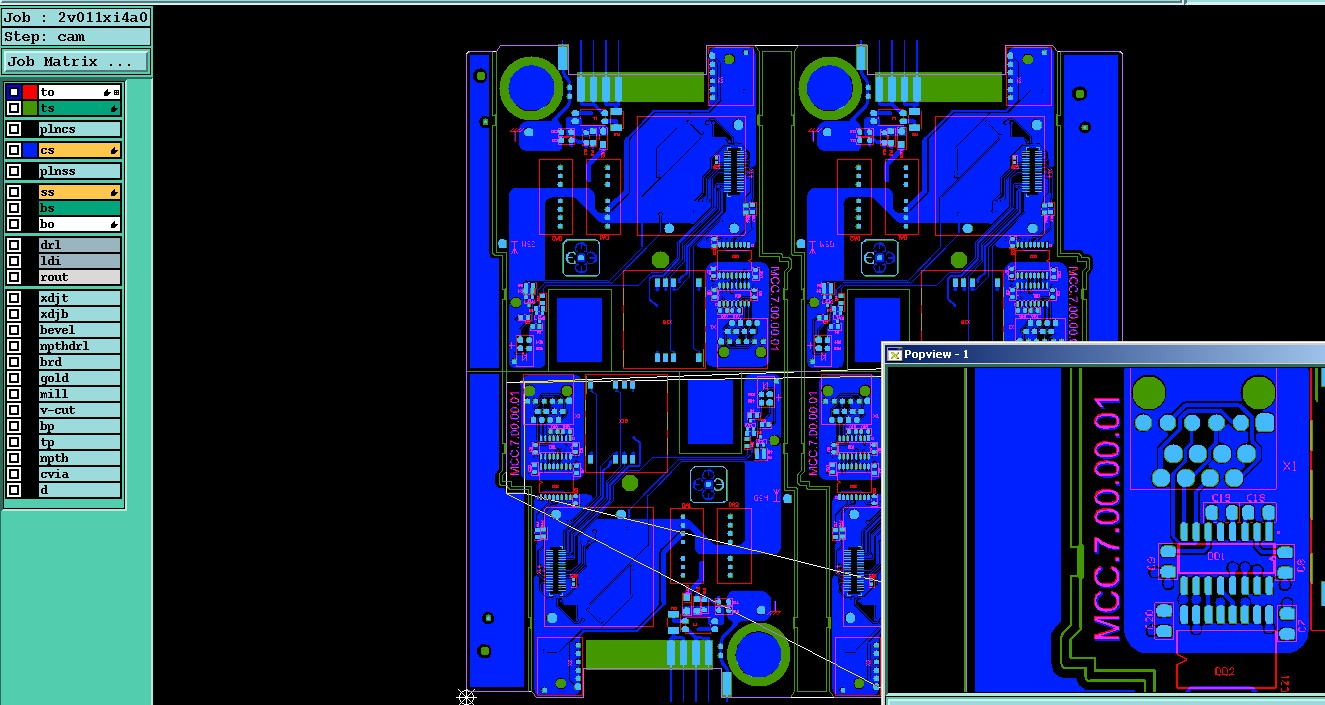Click the hand icon on the 'bo' layer row
This screenshot has width=1325, height=705.
tap(115, 224)
